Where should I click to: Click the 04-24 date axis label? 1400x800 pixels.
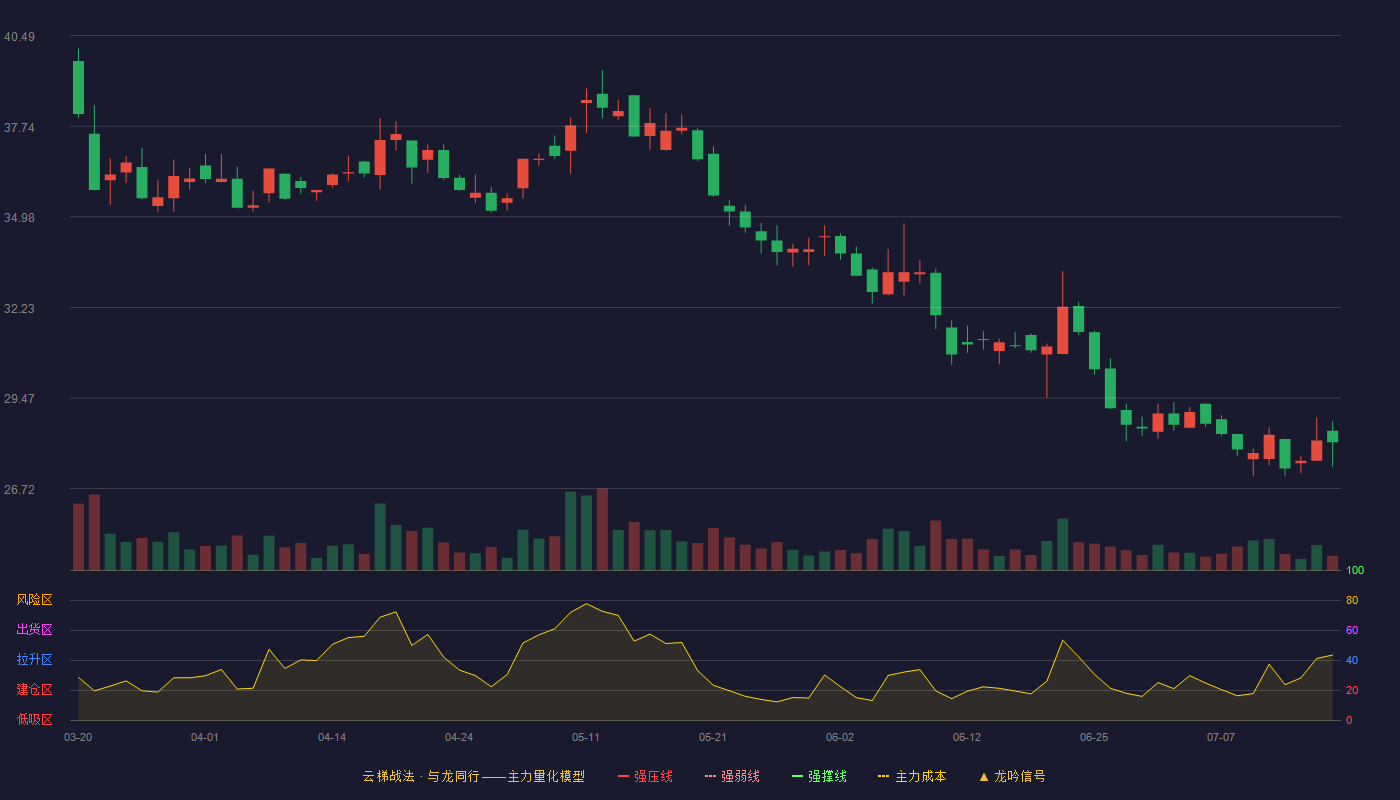(459, 737)
